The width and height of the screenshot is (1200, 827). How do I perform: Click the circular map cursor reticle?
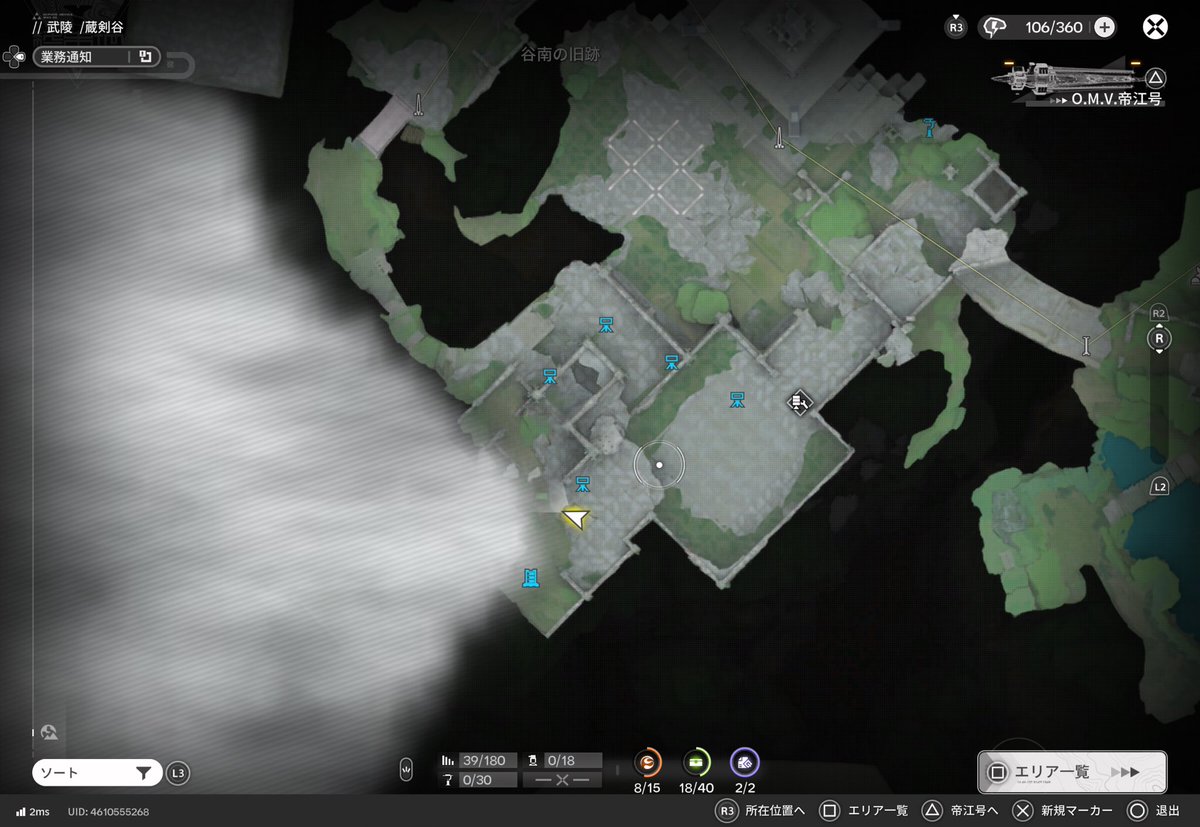pyautogui.click(x=659, y=465)
